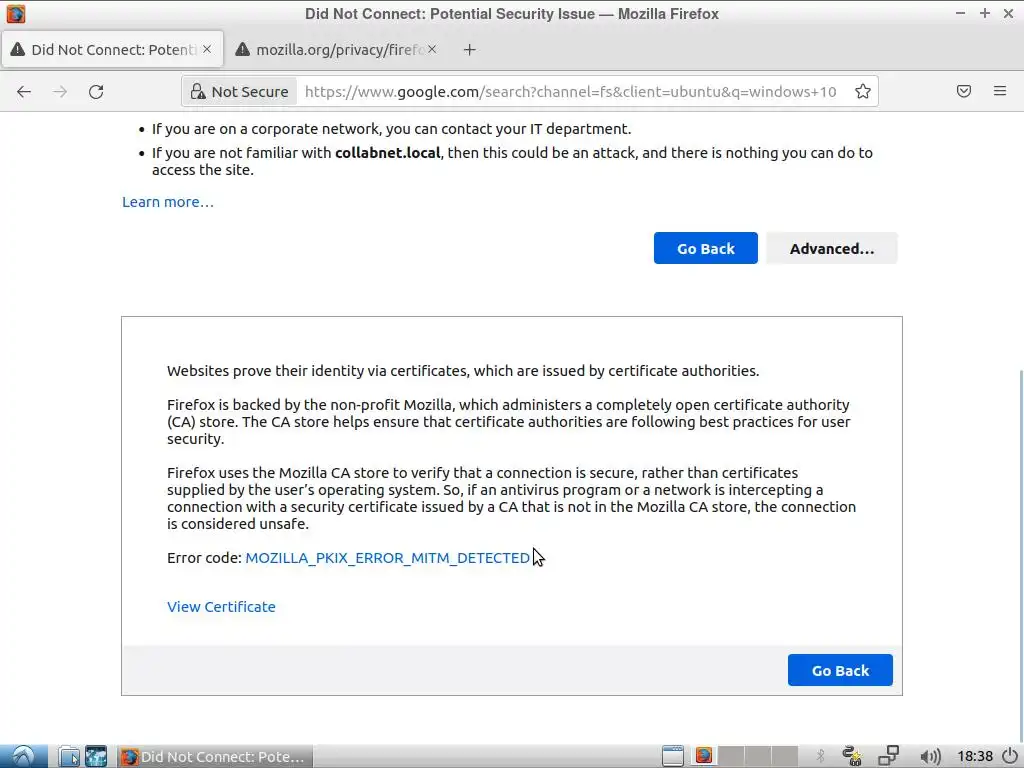Click the bold 'collabnet.local' text
The image size is (1024, 768).
[x=387, y=153]
